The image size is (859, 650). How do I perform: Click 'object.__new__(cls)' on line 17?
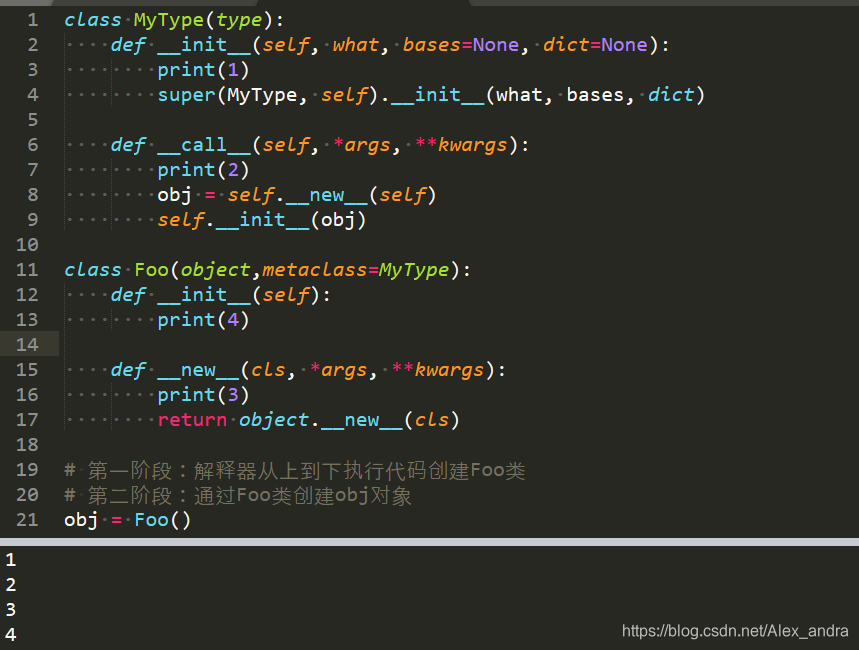coord(349,420)
